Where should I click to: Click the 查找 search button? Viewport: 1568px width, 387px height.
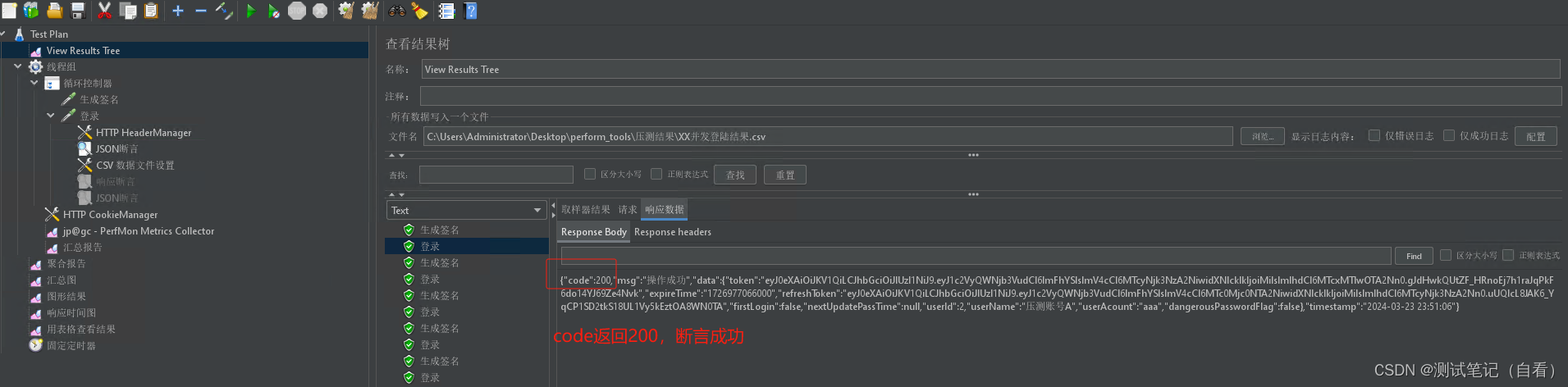click(x=736, y=175)
